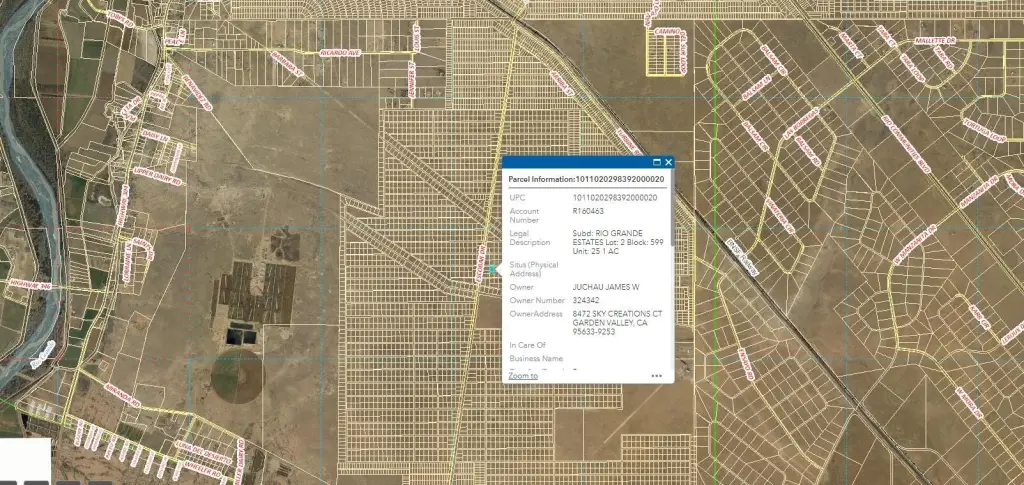Open the popup's three-dot more options menu

[x=656, y=376]
